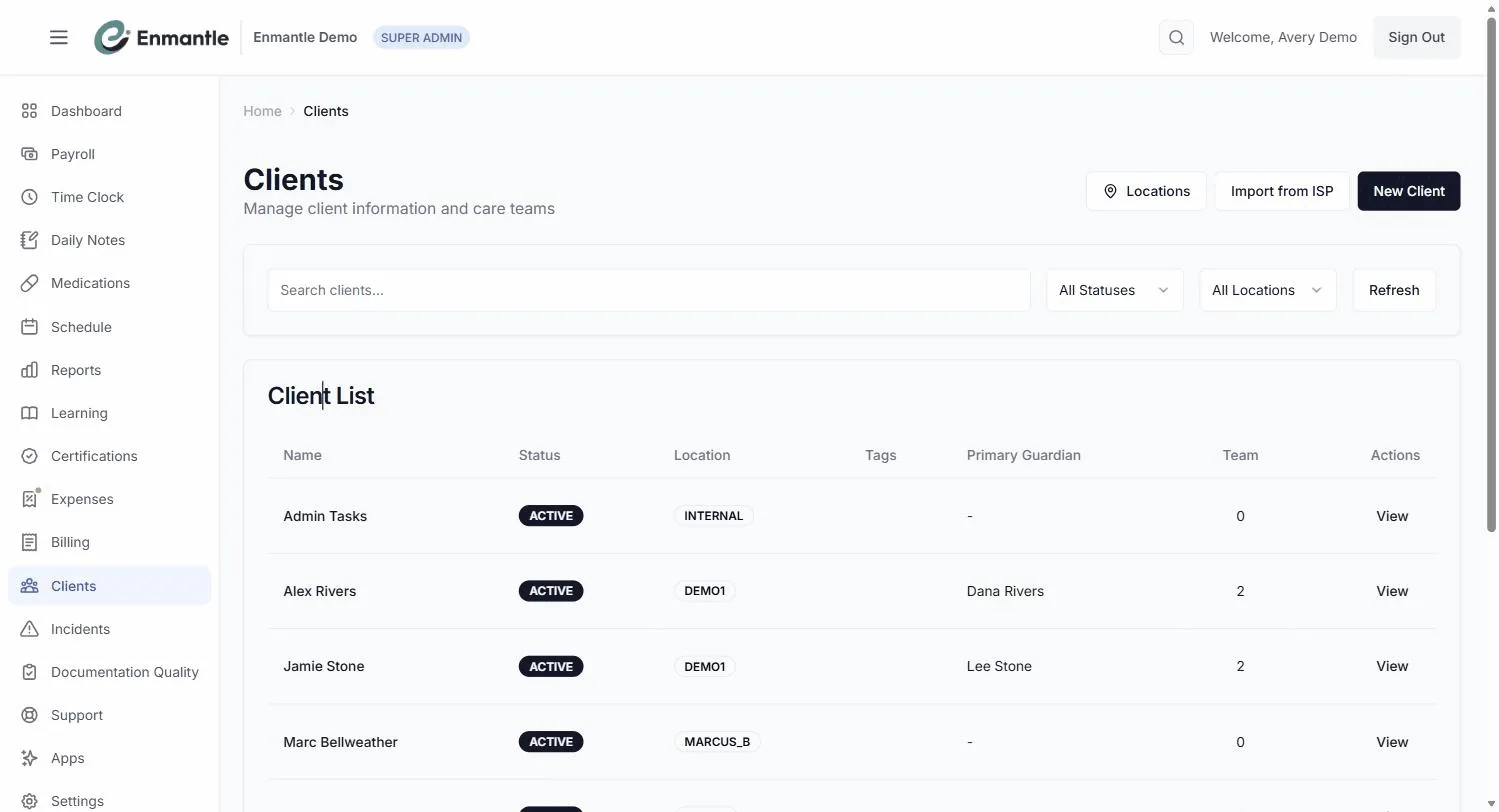Image resolution: width=1499 pixels, height=812 pixels.
Task: Open Time Clock menu item
Action: 109,197
